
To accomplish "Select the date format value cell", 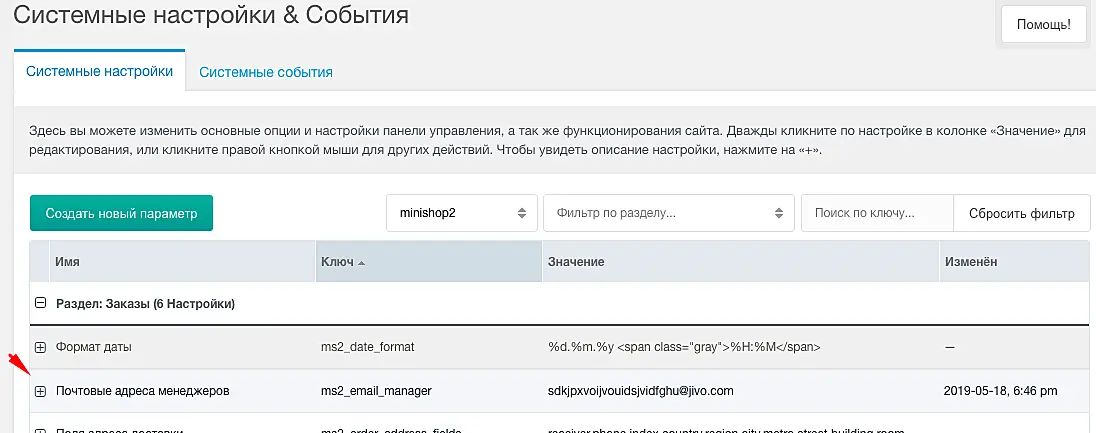I will (x=684, y=347).
